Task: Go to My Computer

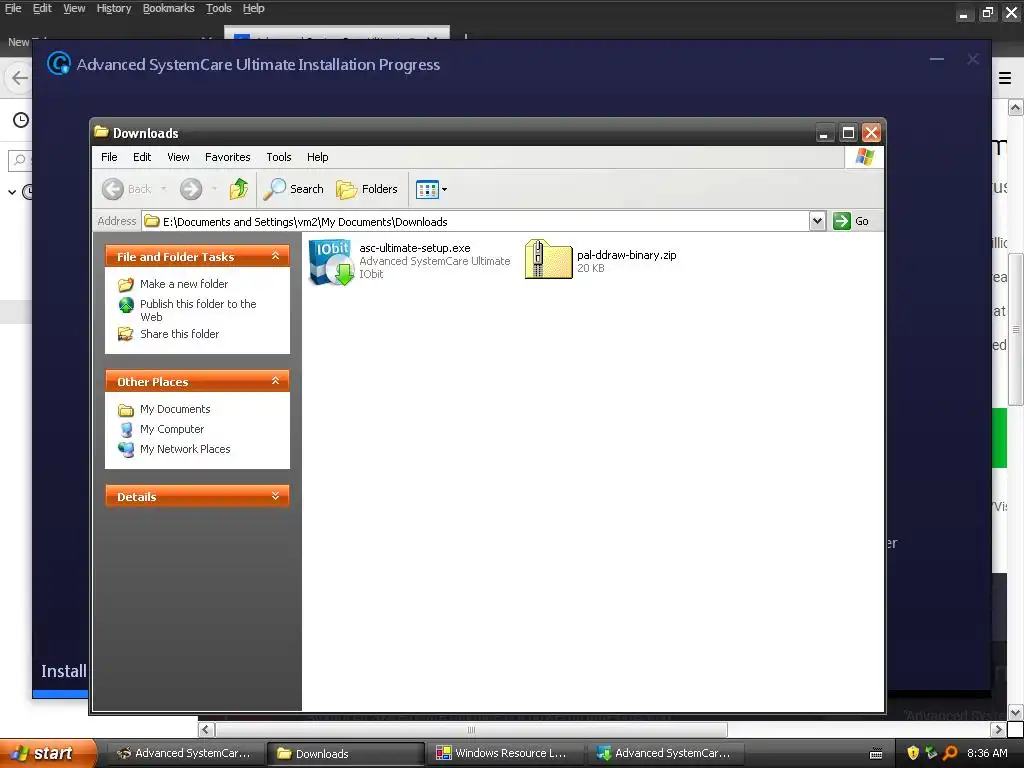Action: coord(172,429)
